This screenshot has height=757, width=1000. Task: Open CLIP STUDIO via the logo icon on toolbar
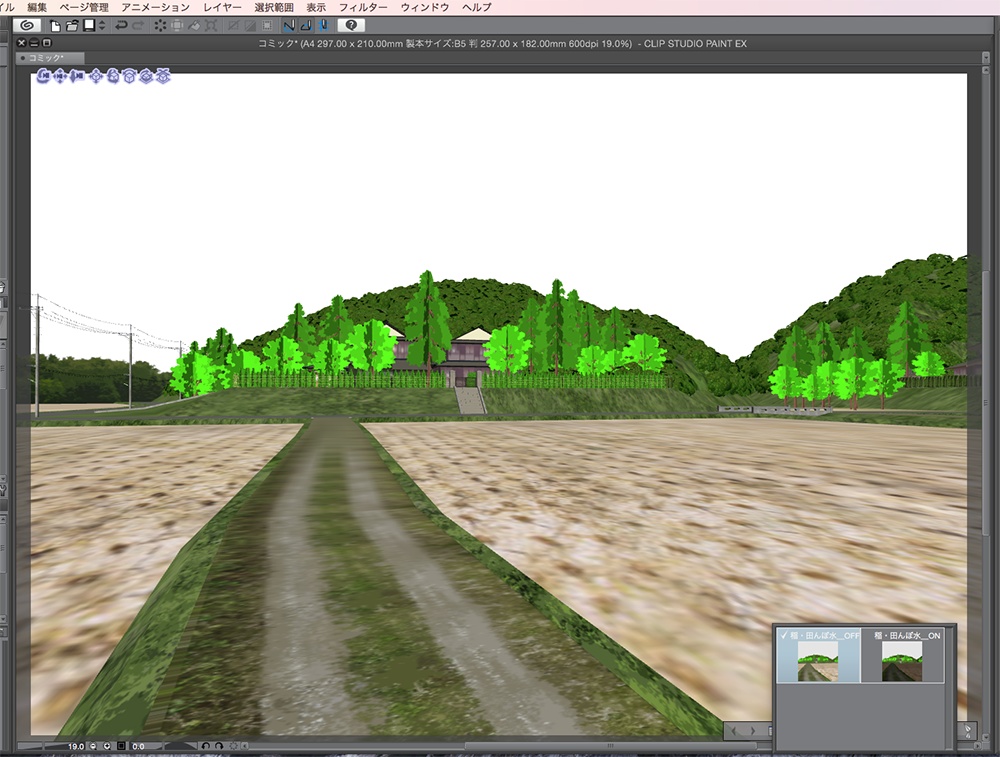[27, 26]
